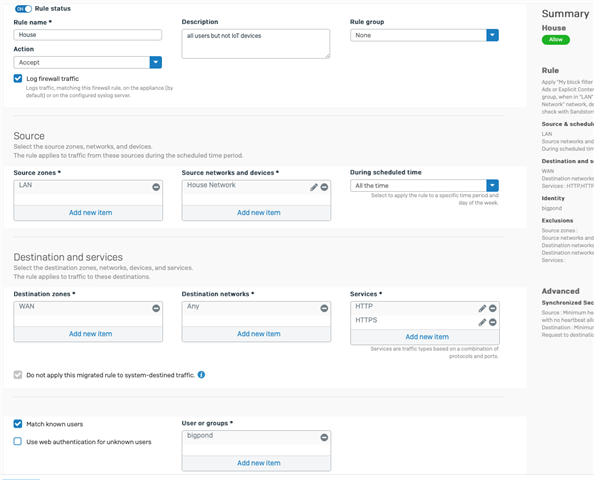Remove Any from destination networks

tap(324, 308)
